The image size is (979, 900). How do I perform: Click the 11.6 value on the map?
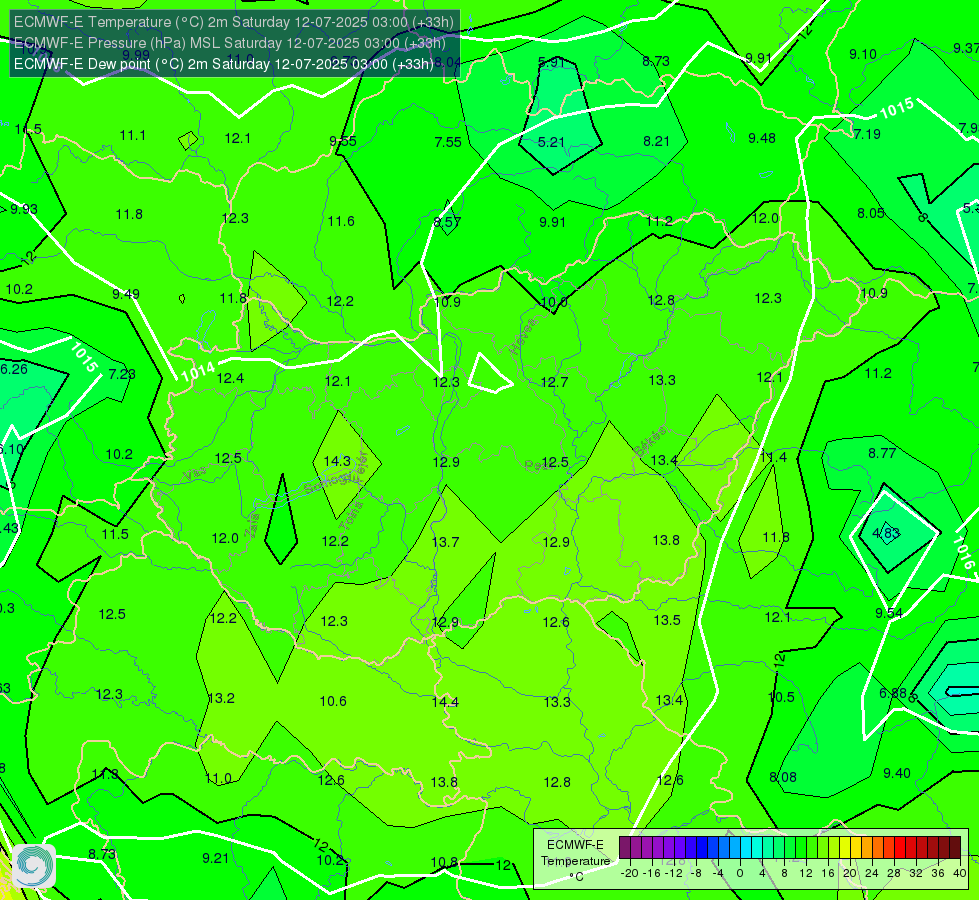pos(341,221)
